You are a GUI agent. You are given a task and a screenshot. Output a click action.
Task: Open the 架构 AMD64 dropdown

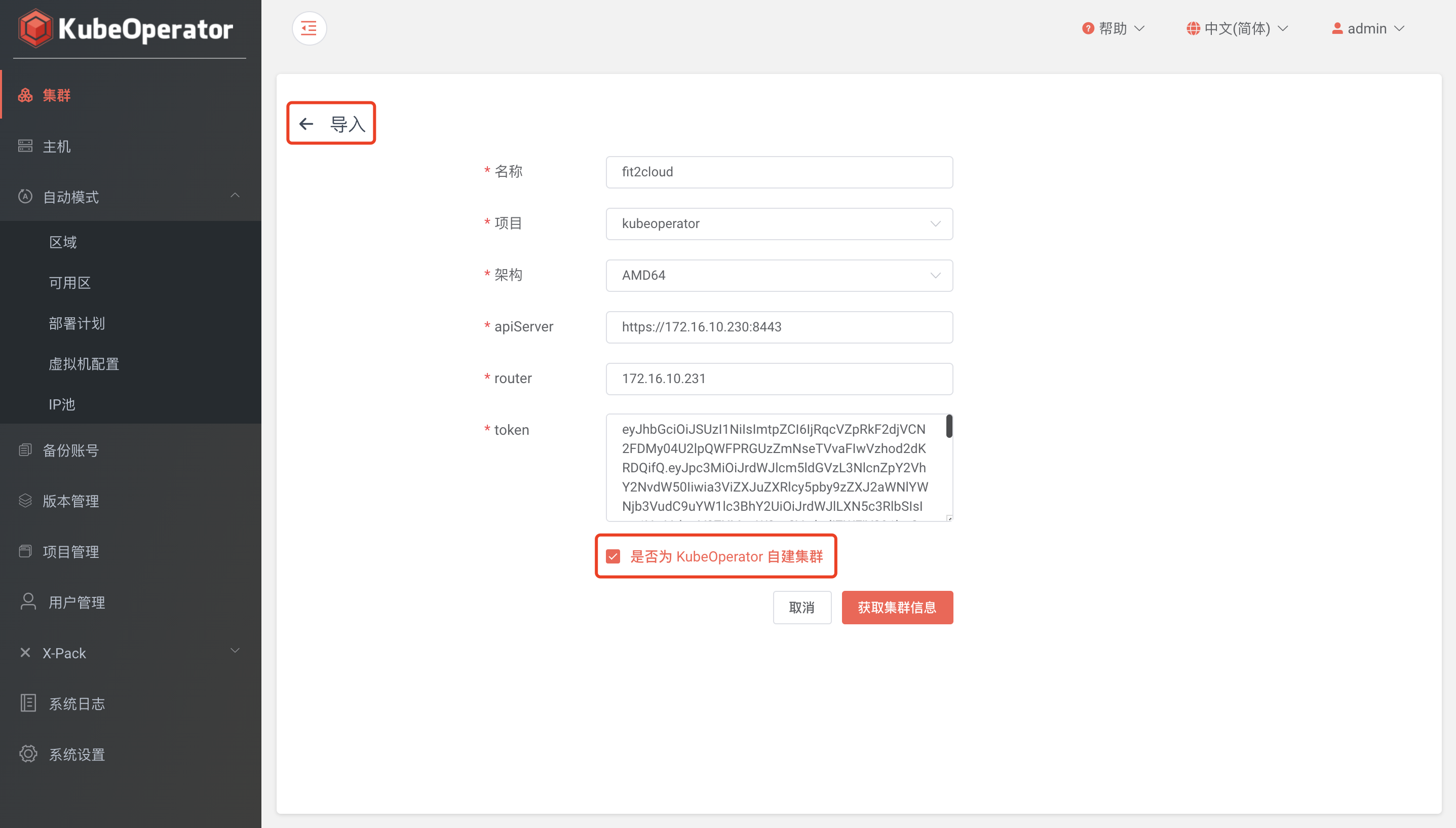[779, 275]
